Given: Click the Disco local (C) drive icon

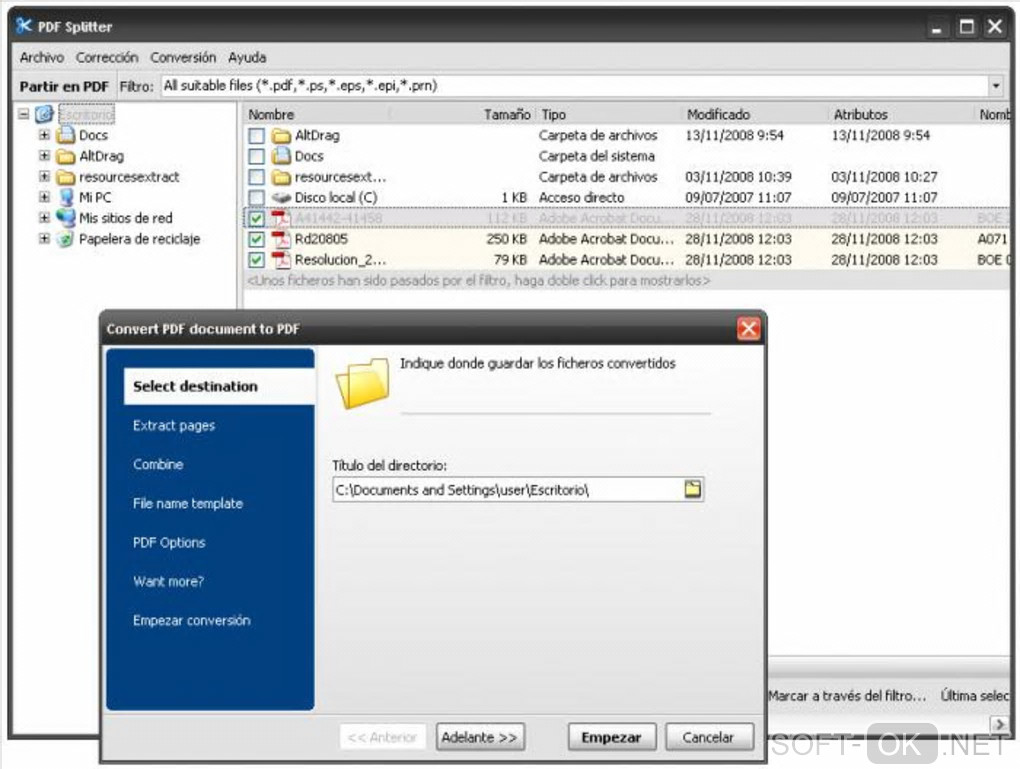Looking at the screenshot, I should click(x=281, y=197).
